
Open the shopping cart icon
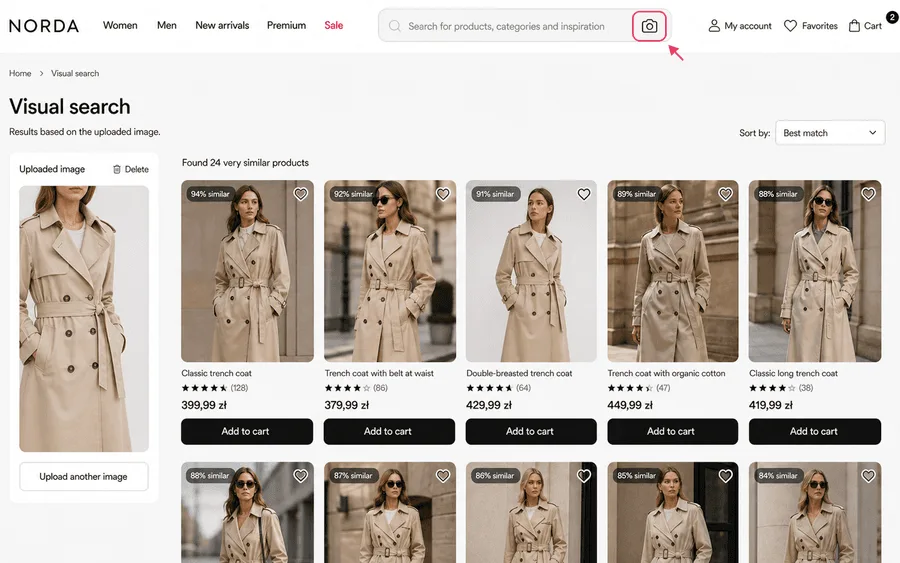pyautogui.click(x=854, y=26)
